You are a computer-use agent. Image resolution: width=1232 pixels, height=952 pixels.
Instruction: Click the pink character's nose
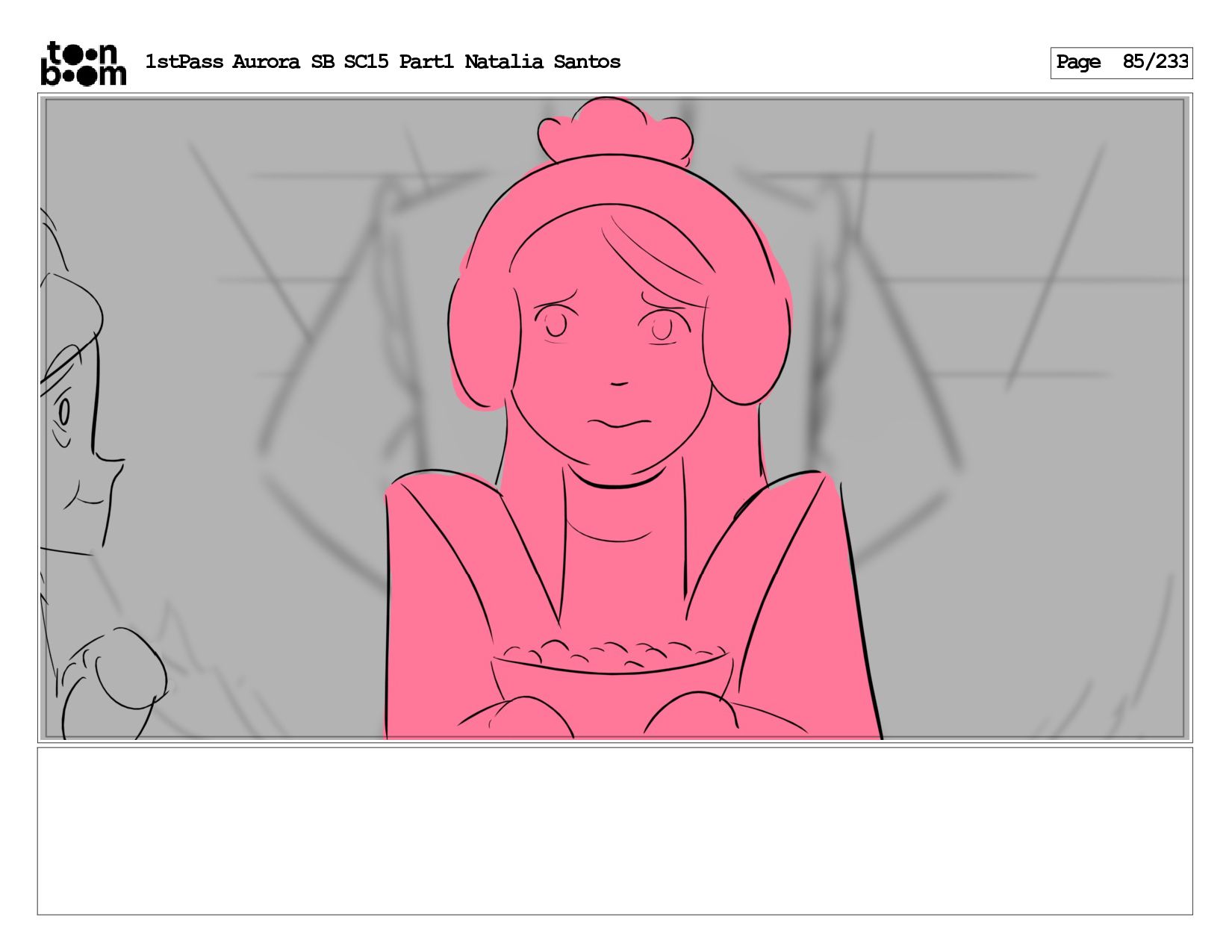(618, 383)
